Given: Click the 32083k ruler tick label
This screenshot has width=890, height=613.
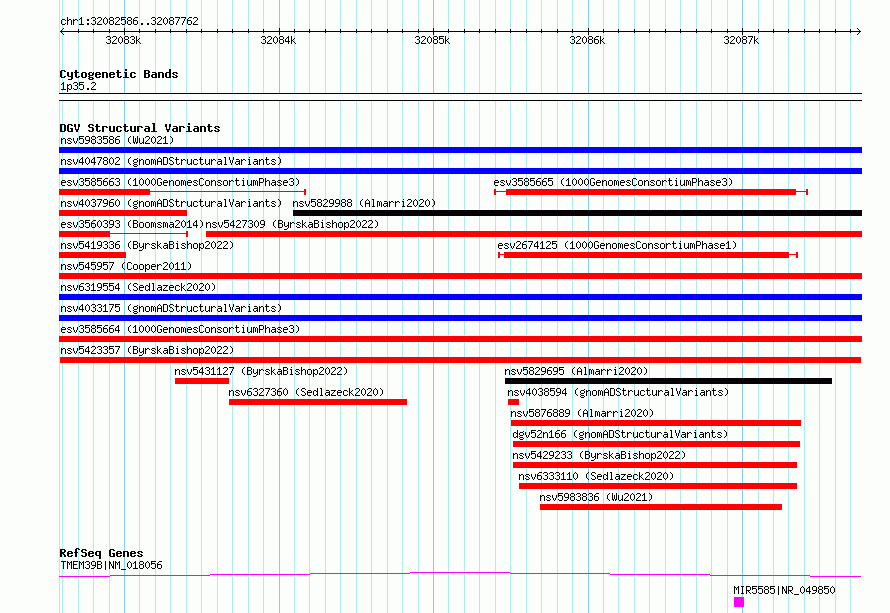Looking at the screenshot, I should coord(123,40).
